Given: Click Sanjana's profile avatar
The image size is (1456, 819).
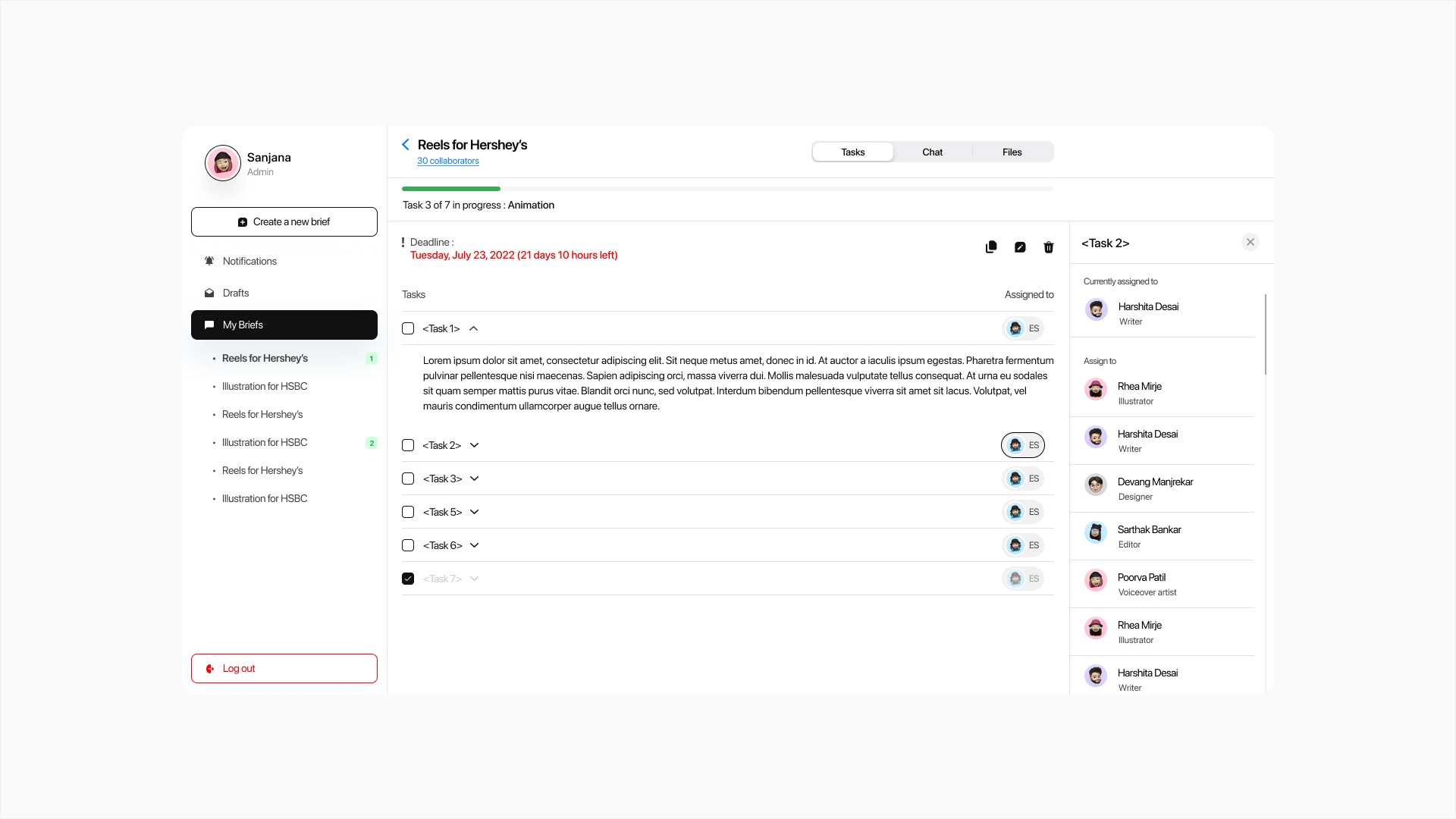Looking at the screenshot, I should 223,163.
